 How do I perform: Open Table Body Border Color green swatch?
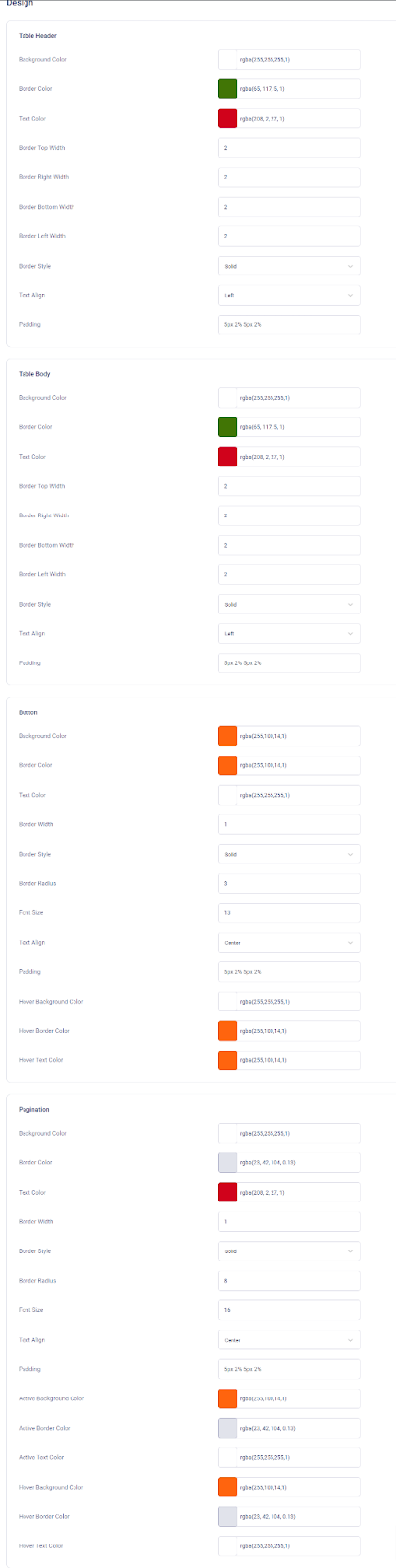coord(227,427)
